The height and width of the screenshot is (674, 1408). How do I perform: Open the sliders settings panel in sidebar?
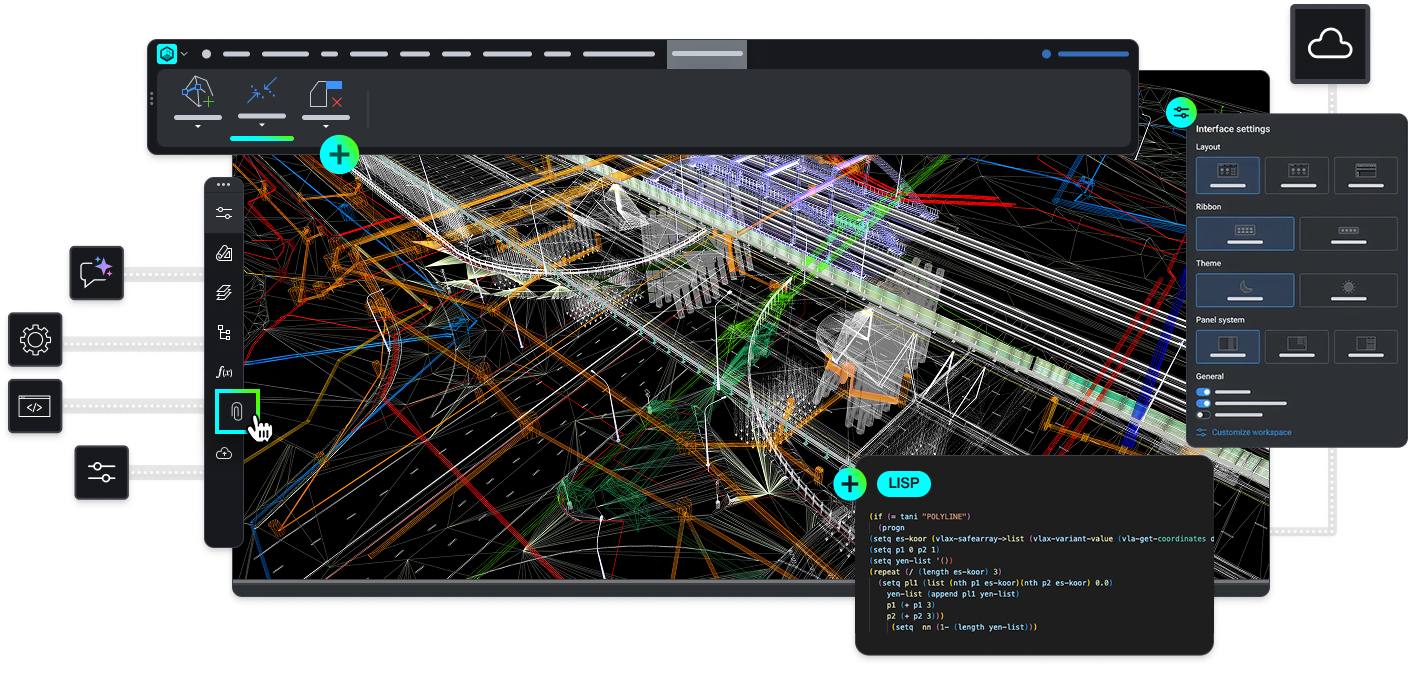click(x=223, y=213)
